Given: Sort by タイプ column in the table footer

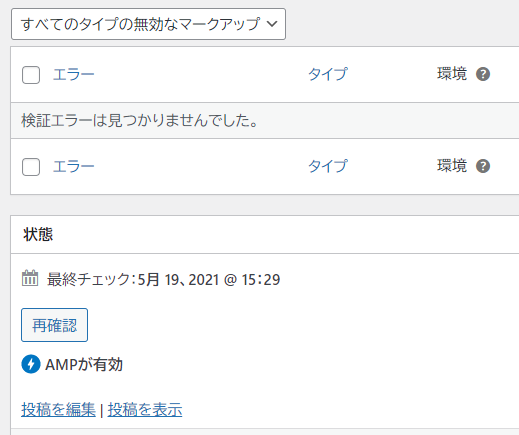Looking at the screenshot, I should point(328,166).
